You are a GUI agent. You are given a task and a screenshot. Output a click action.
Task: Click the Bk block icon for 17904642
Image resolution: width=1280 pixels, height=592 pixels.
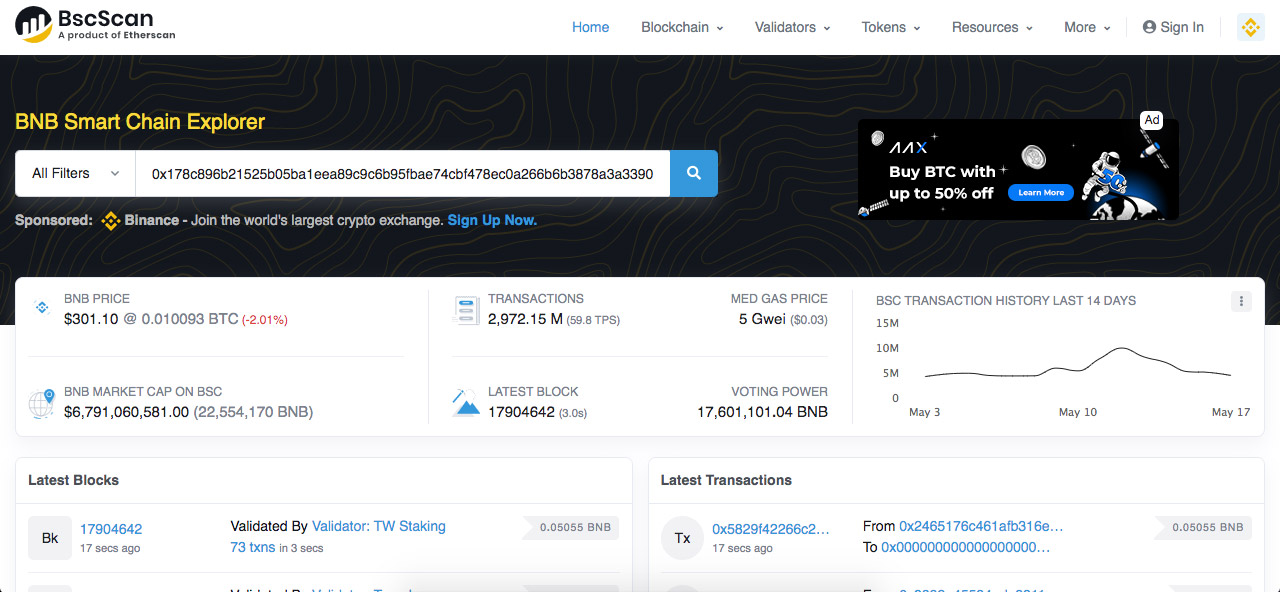click(50, 538)
